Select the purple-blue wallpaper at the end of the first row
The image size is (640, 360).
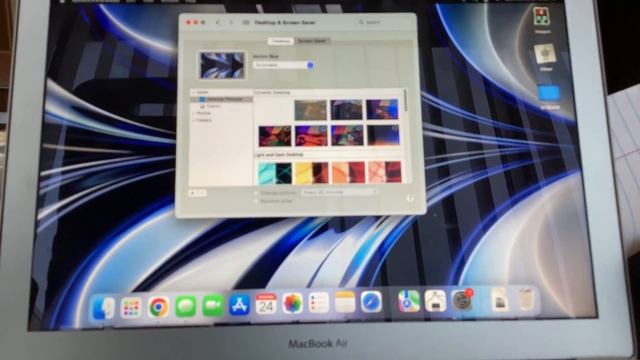point(382,109)
